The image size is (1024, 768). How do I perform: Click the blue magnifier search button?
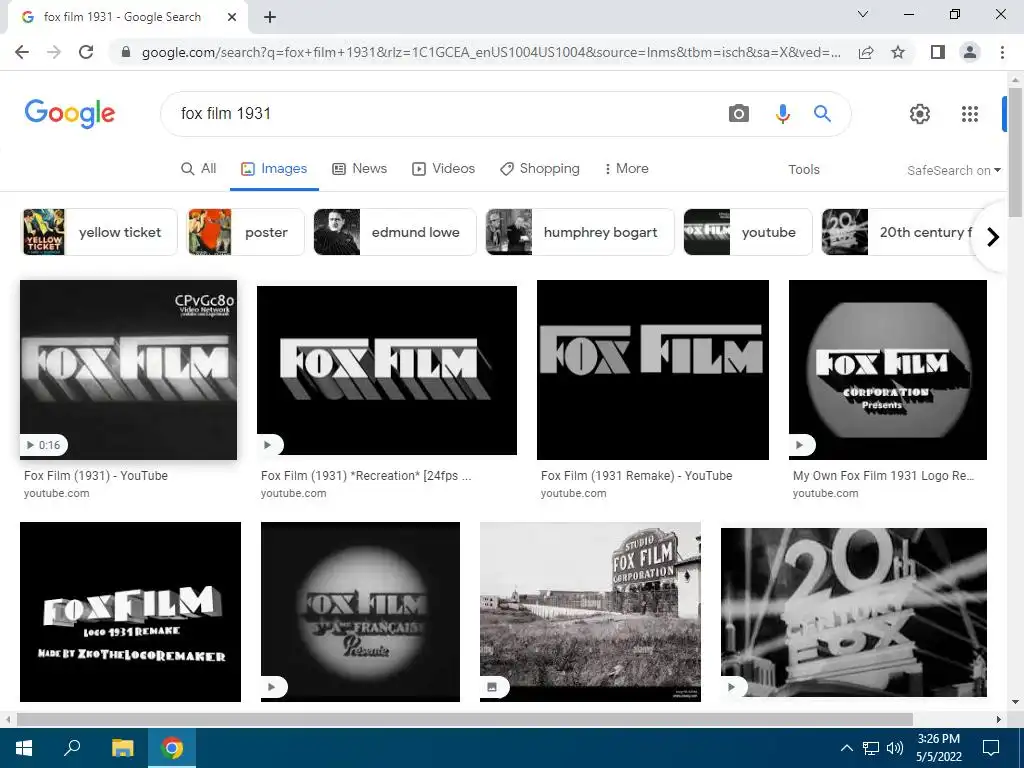822,114
